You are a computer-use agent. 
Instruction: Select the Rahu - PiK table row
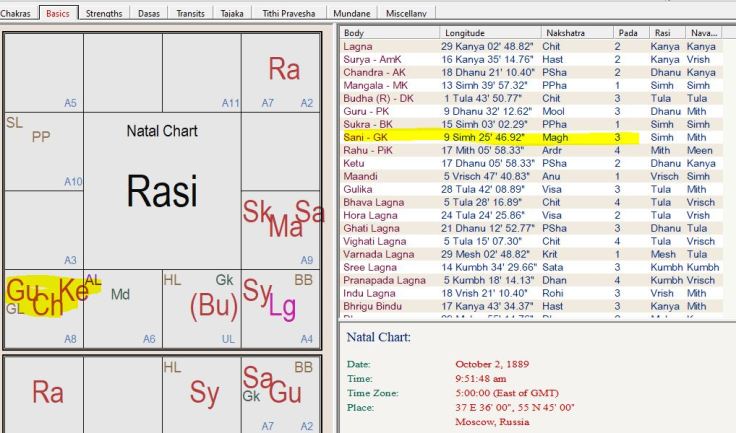480,149
